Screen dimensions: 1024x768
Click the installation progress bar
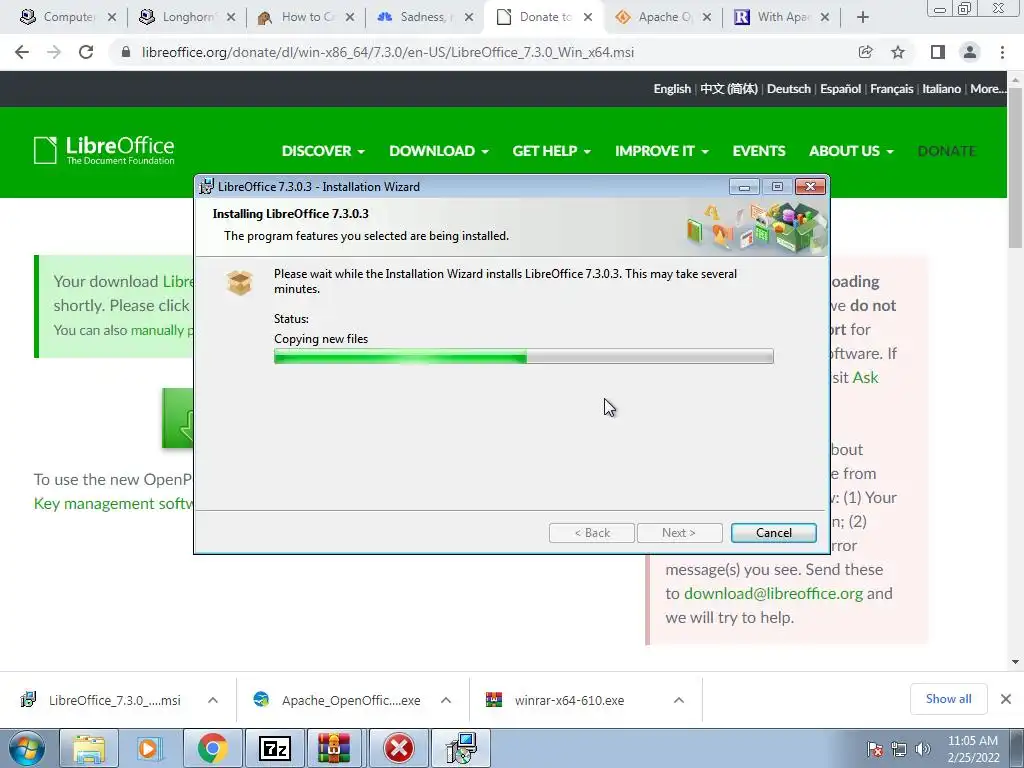tap(524, 356)
